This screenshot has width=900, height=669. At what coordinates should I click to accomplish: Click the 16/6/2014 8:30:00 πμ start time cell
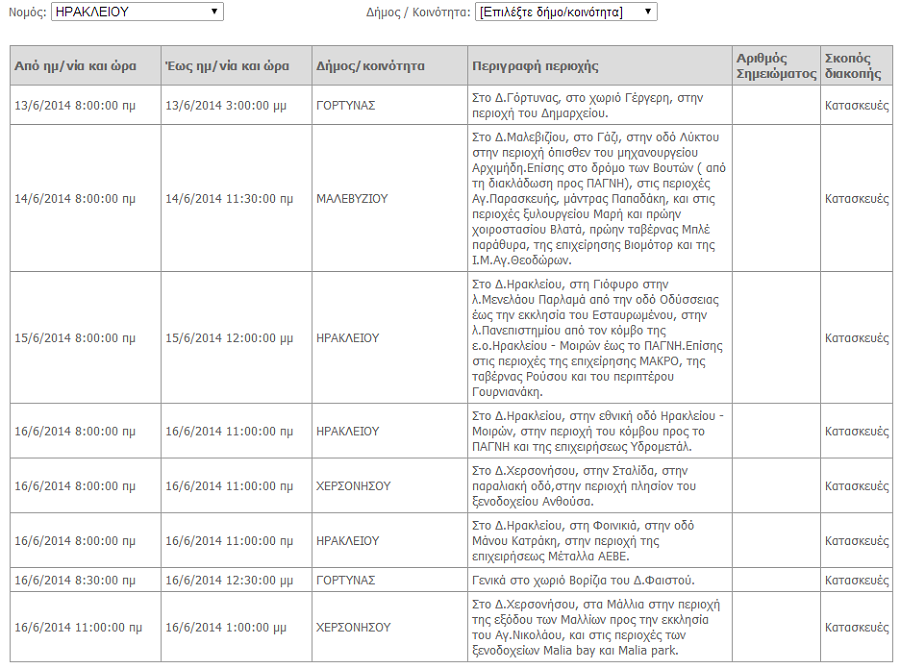[x=75, y=580]
